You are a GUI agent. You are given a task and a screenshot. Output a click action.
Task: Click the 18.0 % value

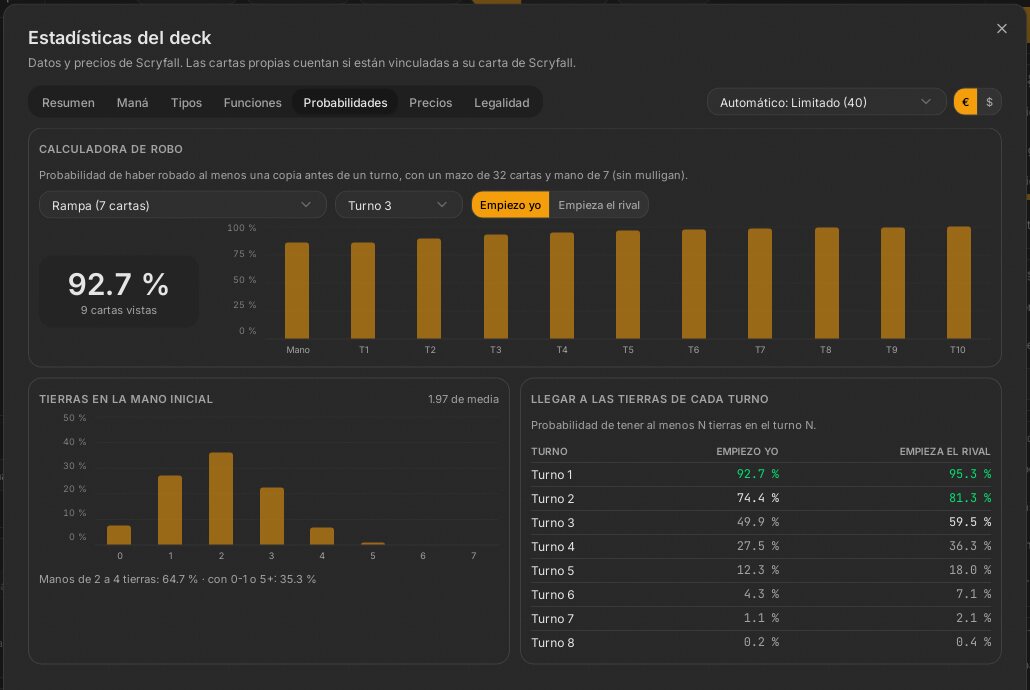click(x=970, y=570)
